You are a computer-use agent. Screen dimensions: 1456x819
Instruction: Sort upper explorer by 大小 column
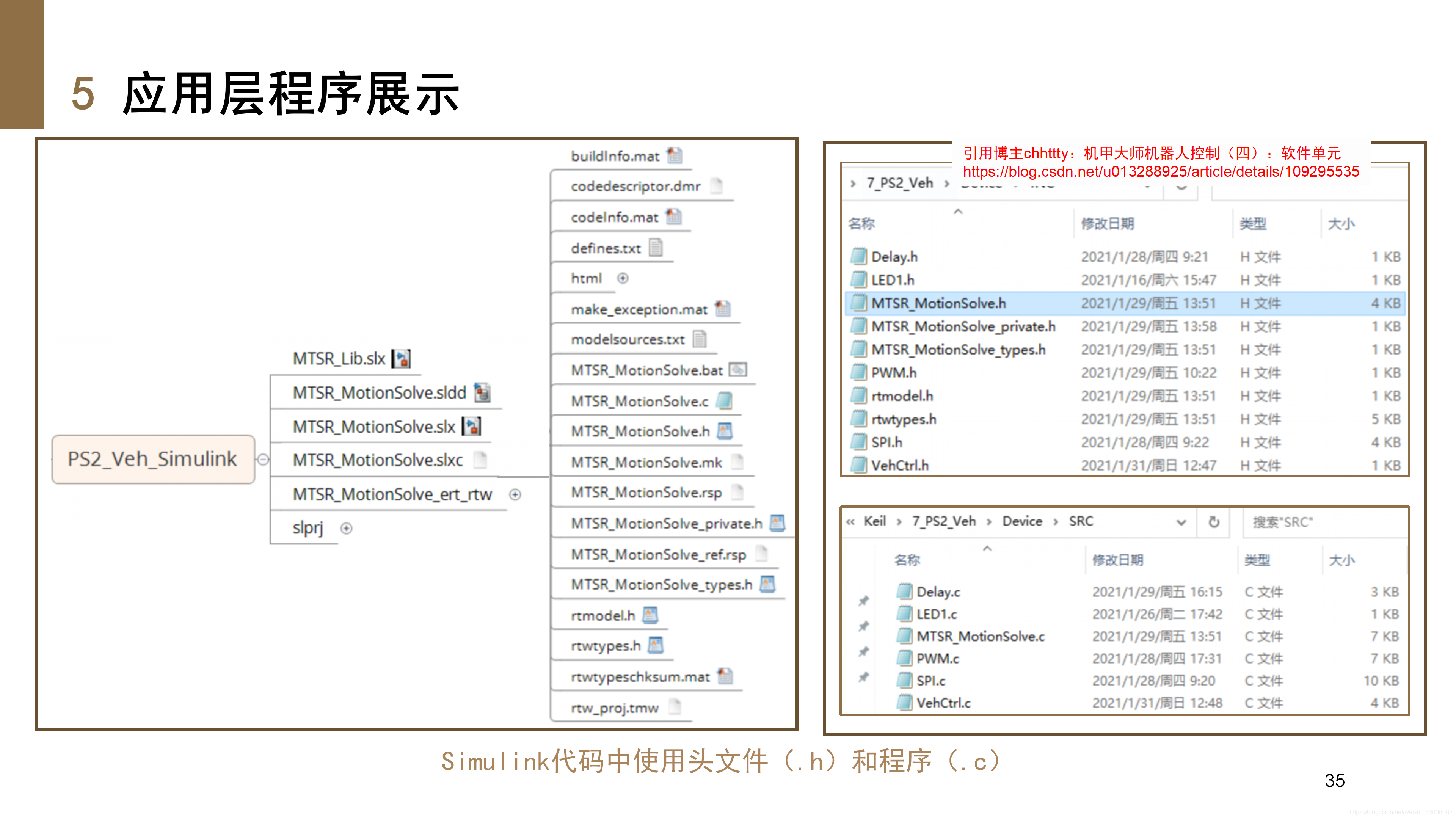click(x=1341, y=224)
